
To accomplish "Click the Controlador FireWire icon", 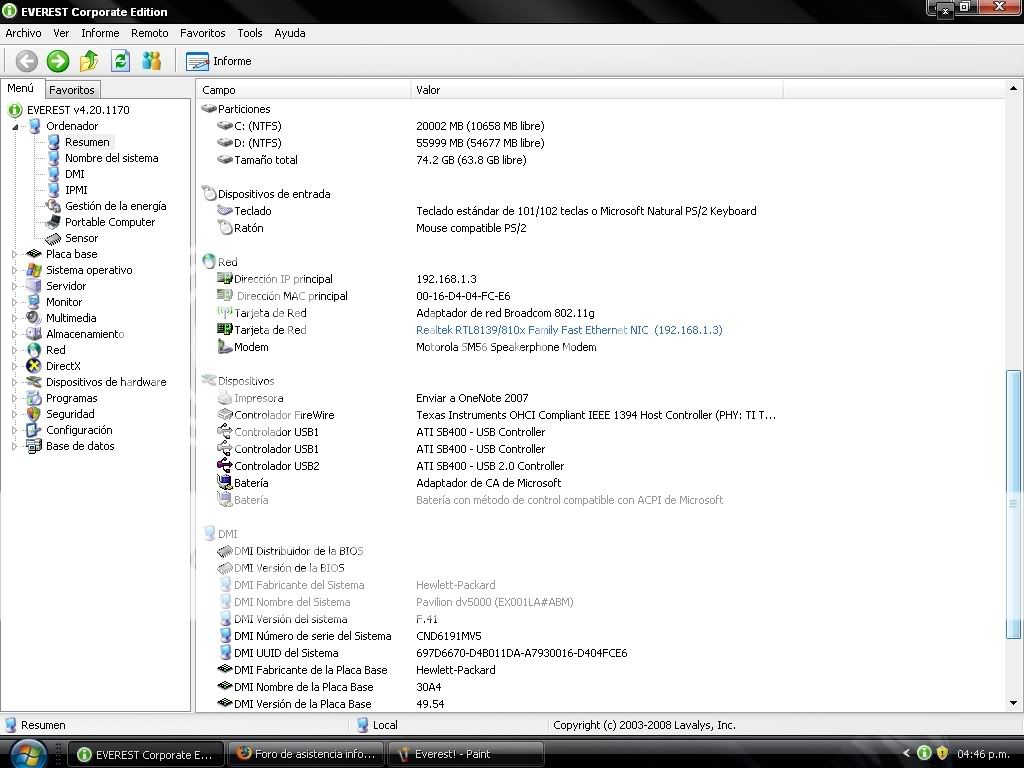I will (x=225, y=415).
